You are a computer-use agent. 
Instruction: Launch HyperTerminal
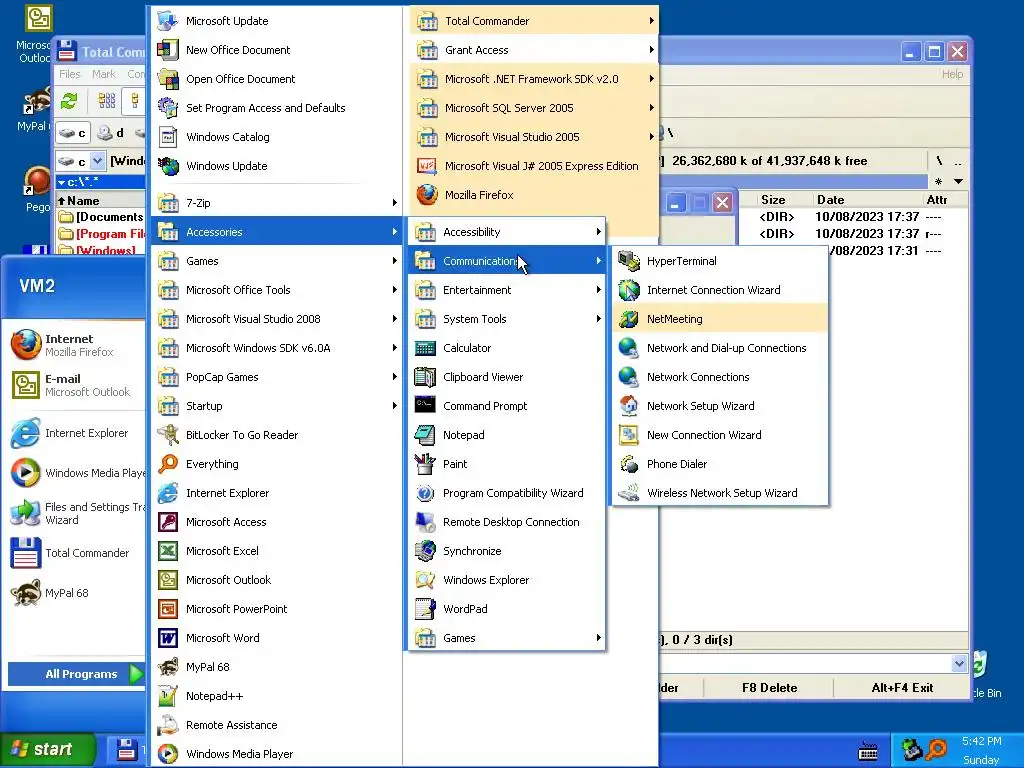[720, 261]
